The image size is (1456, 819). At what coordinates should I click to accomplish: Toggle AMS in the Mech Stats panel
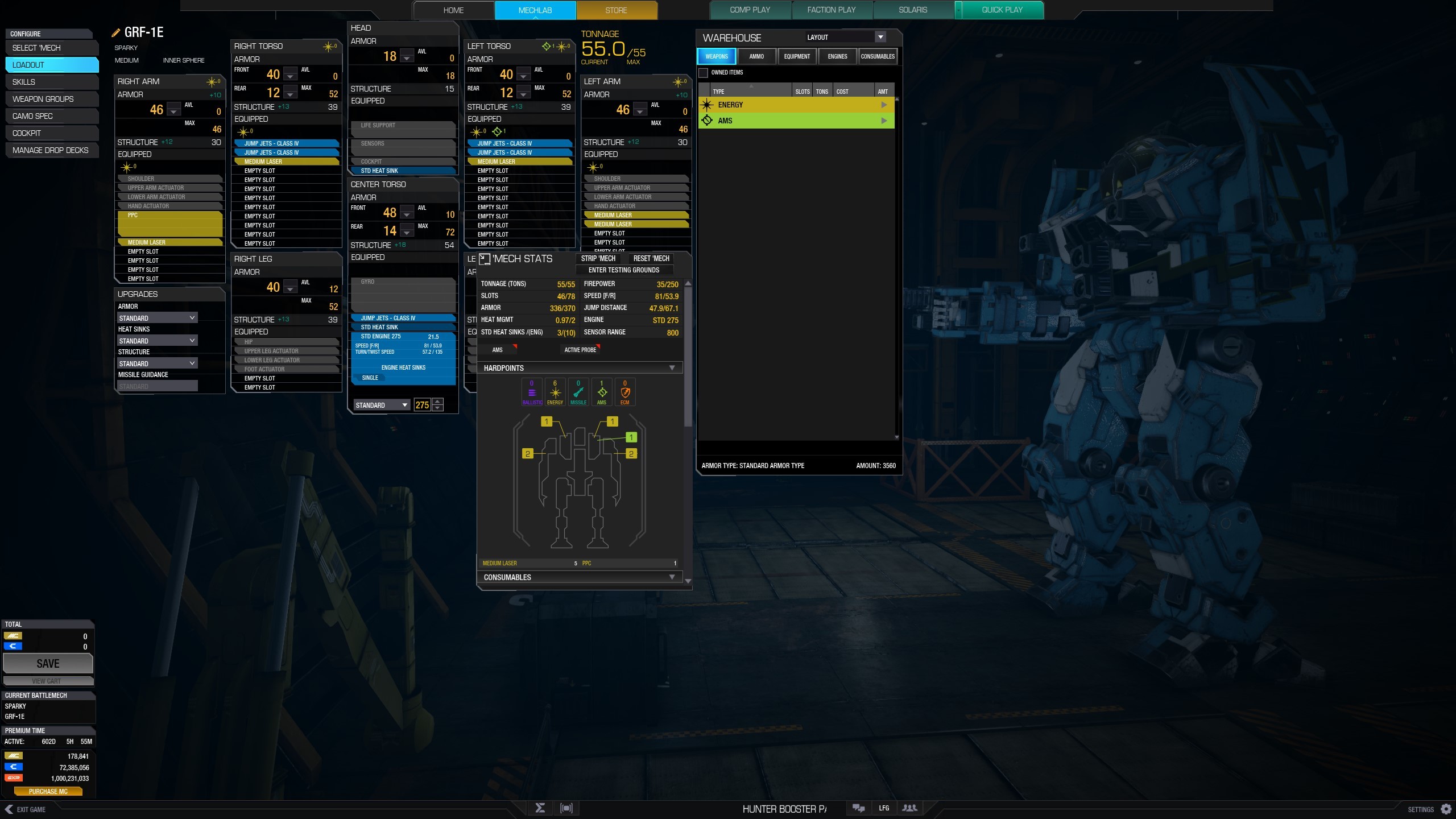(x=498, y=350)
